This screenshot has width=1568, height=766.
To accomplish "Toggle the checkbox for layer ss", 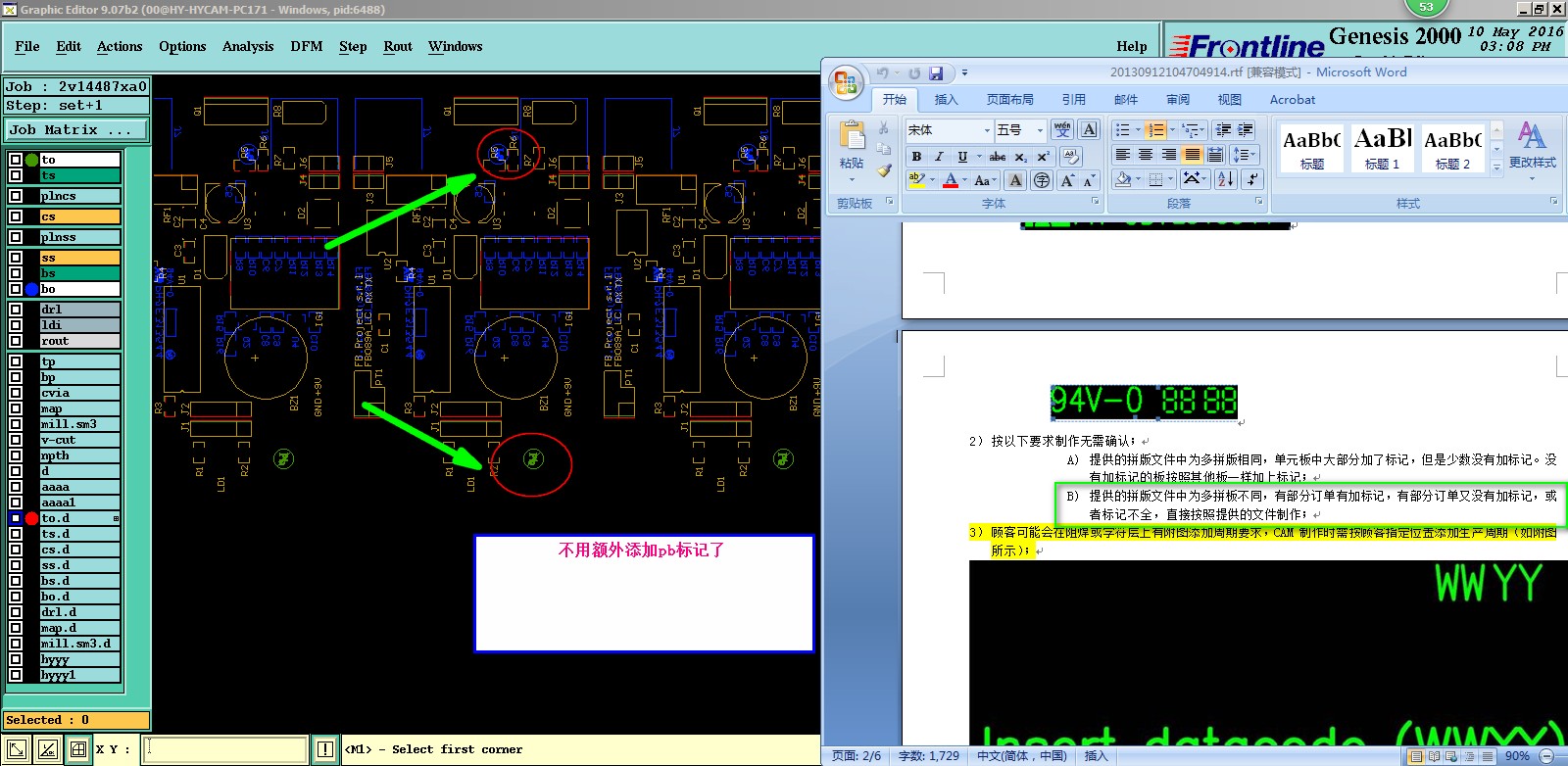I will (16, 258).
